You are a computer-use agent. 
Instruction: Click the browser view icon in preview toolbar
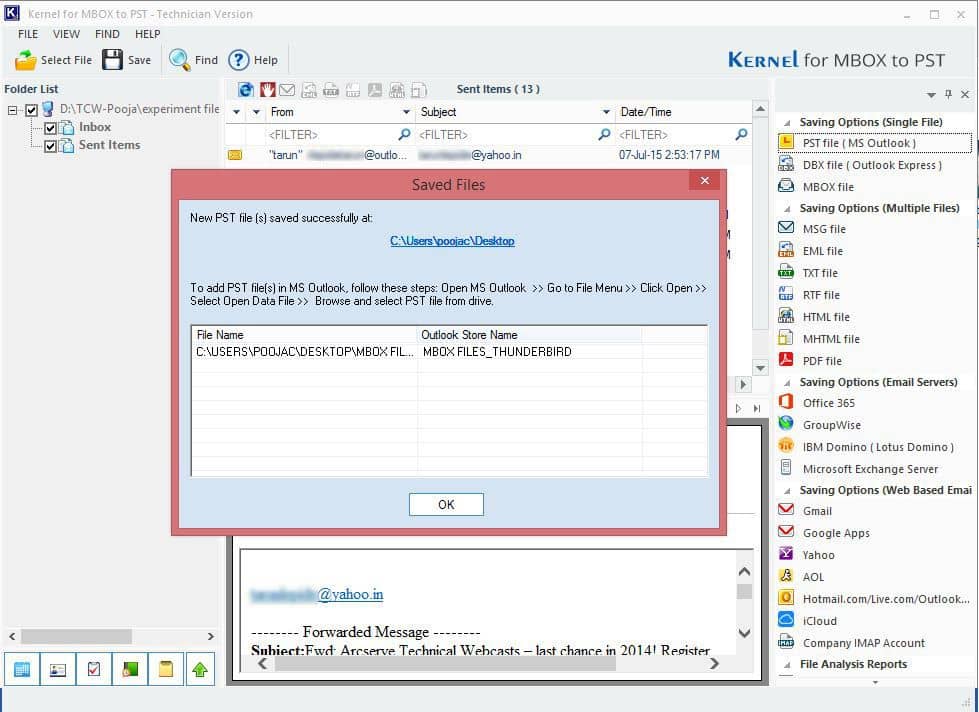(246, 90)
